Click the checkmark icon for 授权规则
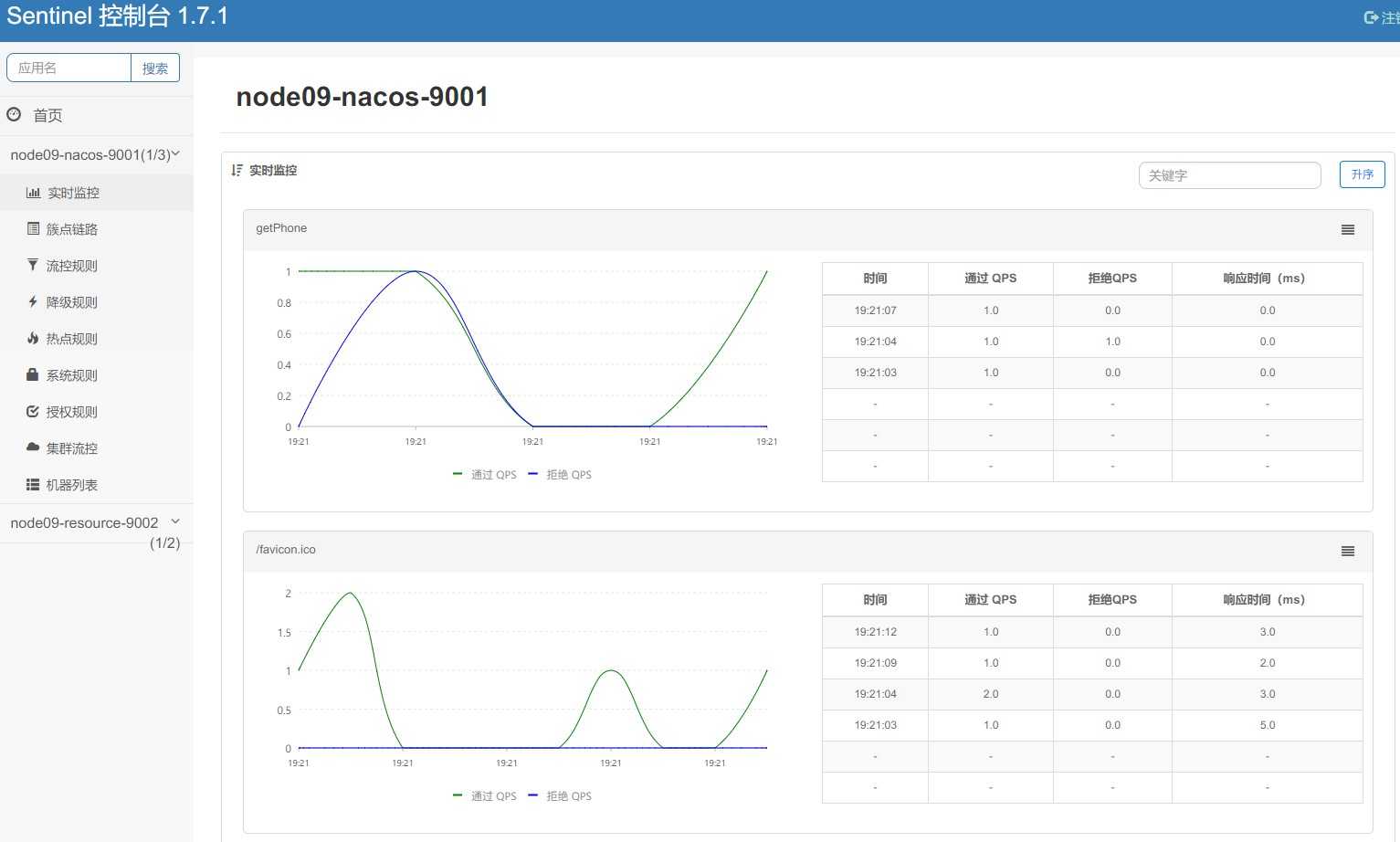 coord(33,412)
